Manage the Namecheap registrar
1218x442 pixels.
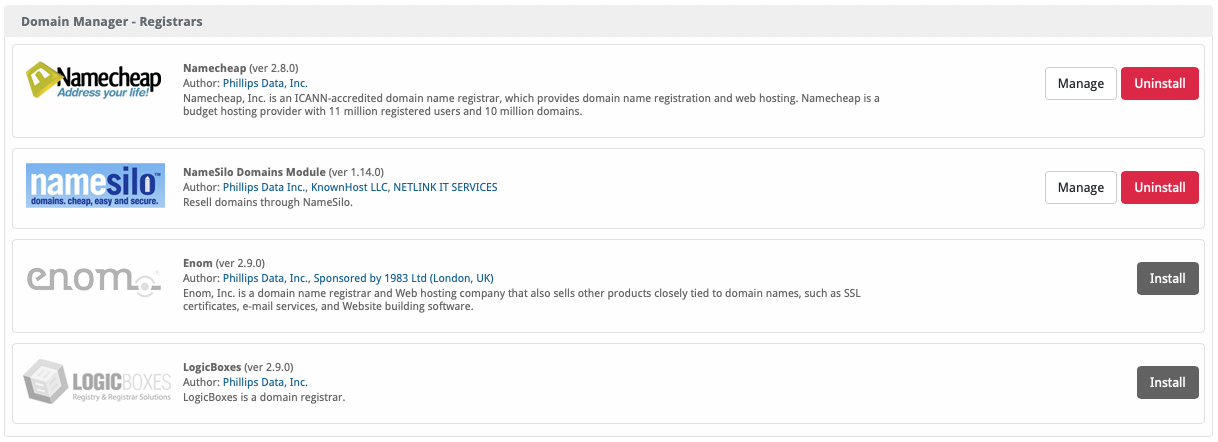1080,84
